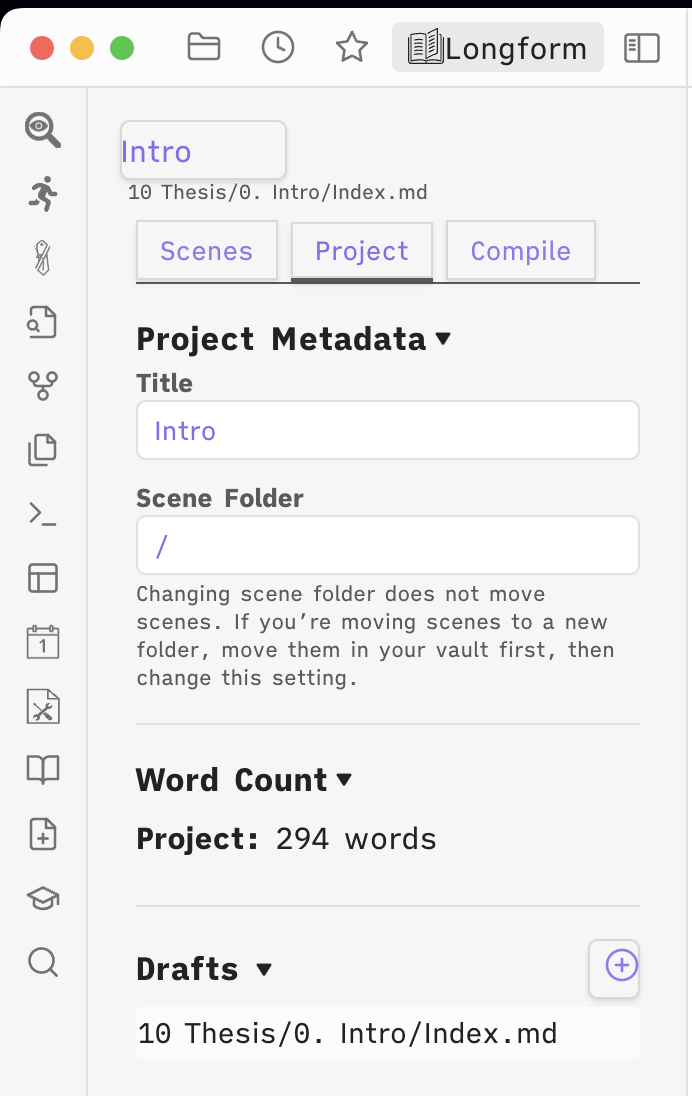Screen dimensions: 692x1096
Task: Collapse the Word Count section
Action: click(344, 780)
